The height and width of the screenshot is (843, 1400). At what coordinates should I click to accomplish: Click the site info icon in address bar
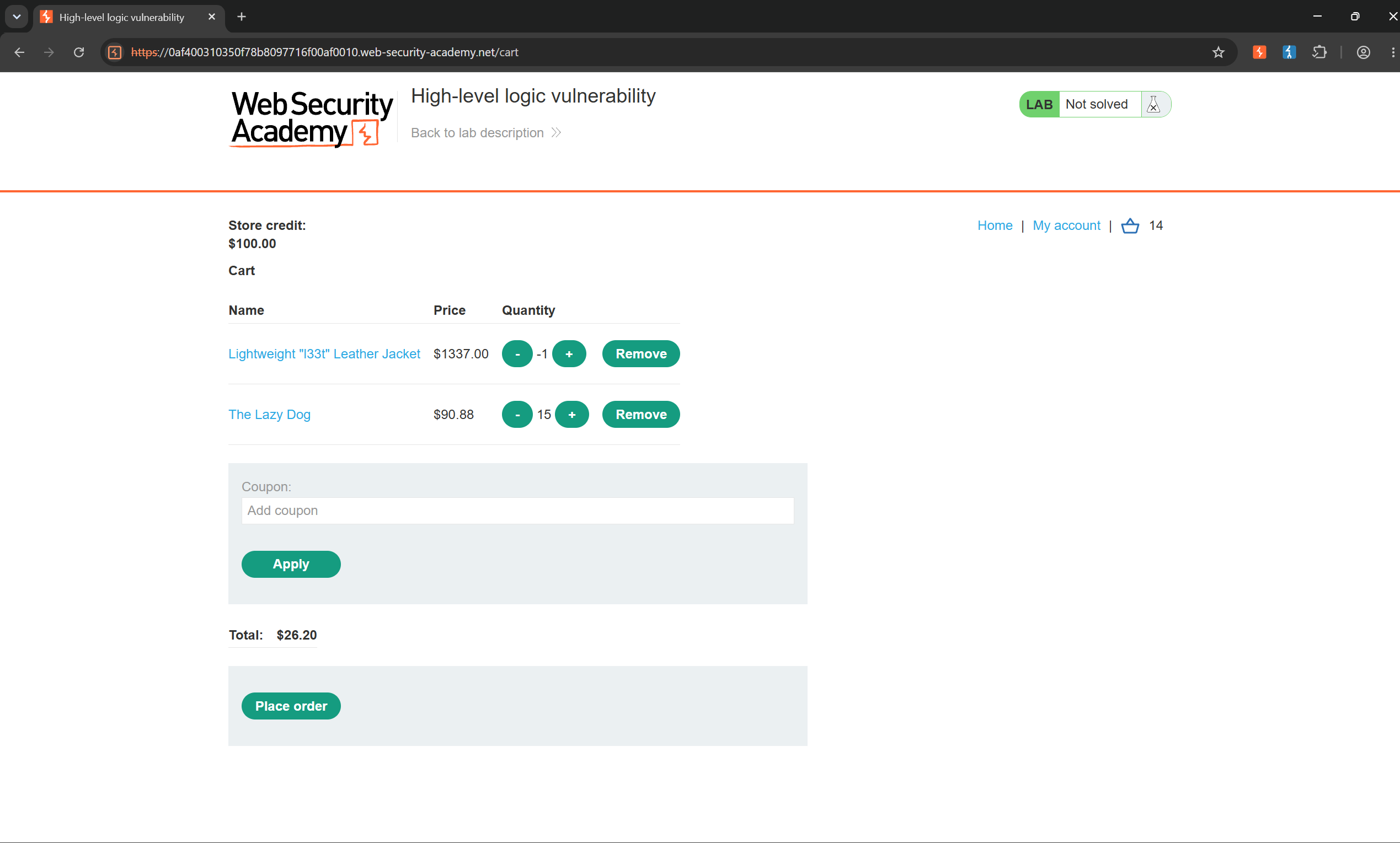click(115, 52)
